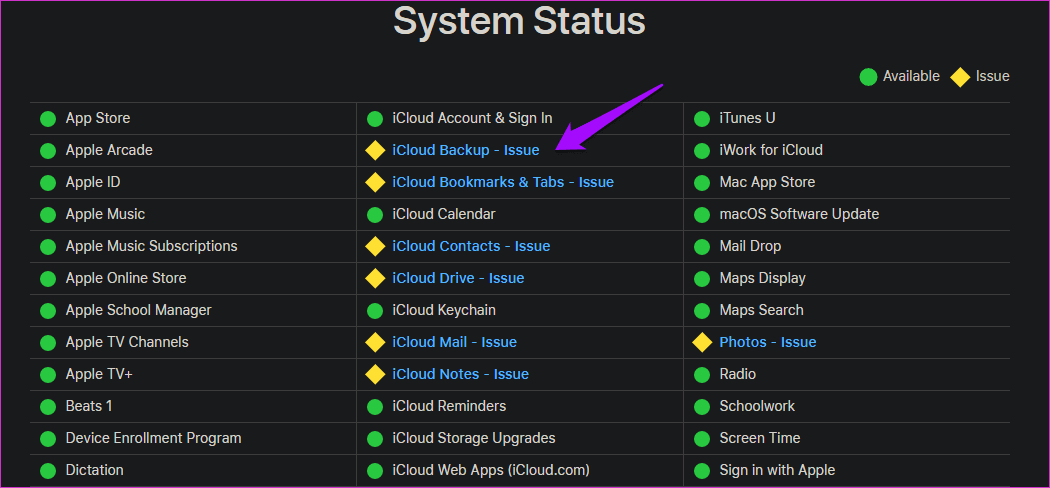This screenshot has width=1050, height=488.
Task: Select the Dictation service text
Action: click(x=94, y=470)
